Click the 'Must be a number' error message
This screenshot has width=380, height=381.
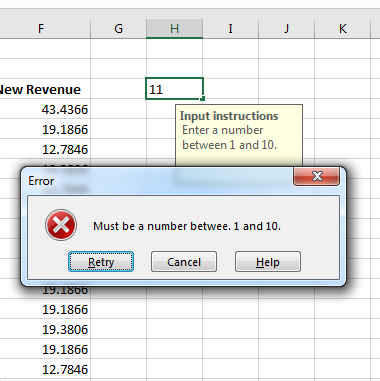[187, 226]
